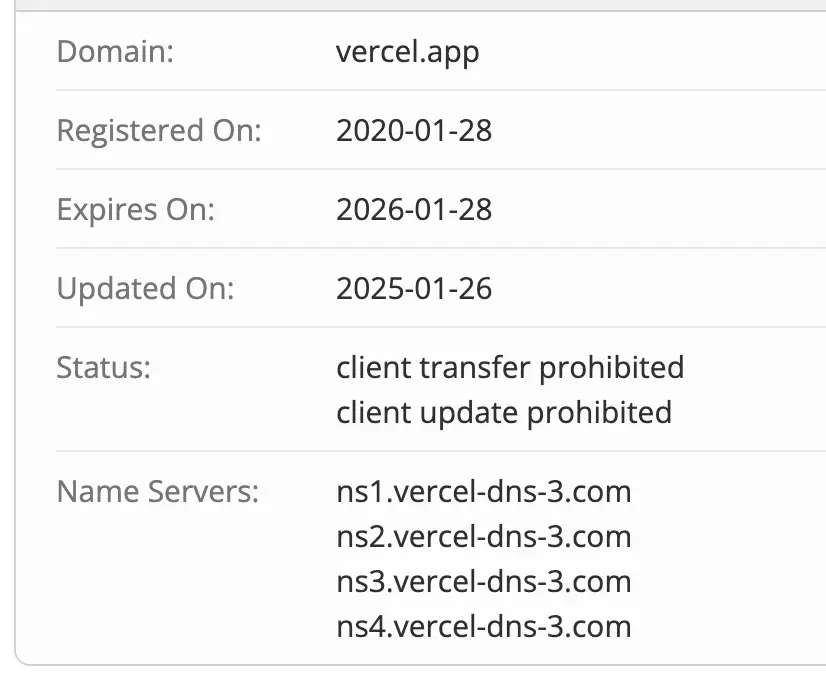
Task: Select the ns1.vercel-dns-3.com name server
Action: click(484, 491)
